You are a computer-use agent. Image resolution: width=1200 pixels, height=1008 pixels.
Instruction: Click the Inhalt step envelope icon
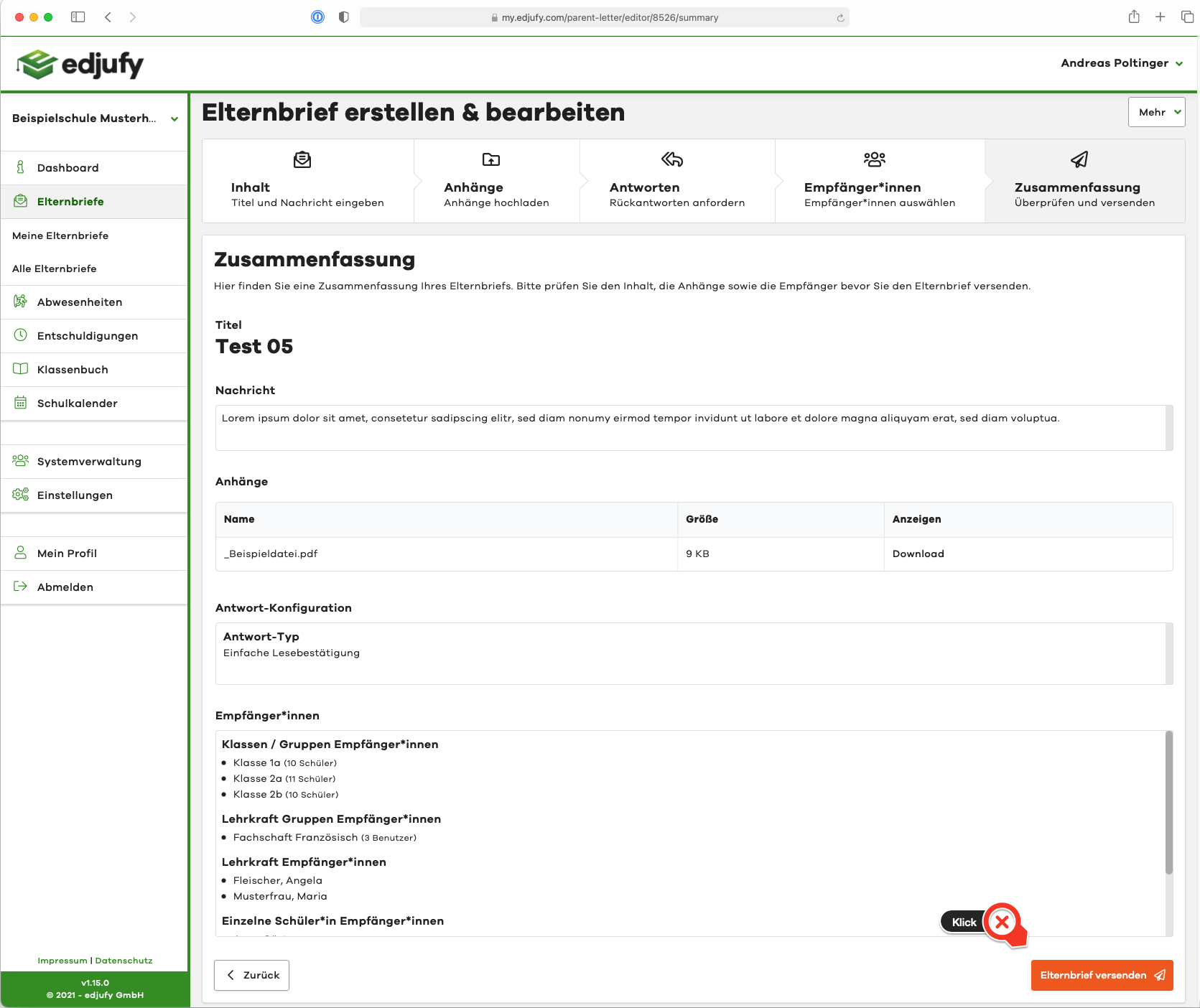[x=302, y=159]
